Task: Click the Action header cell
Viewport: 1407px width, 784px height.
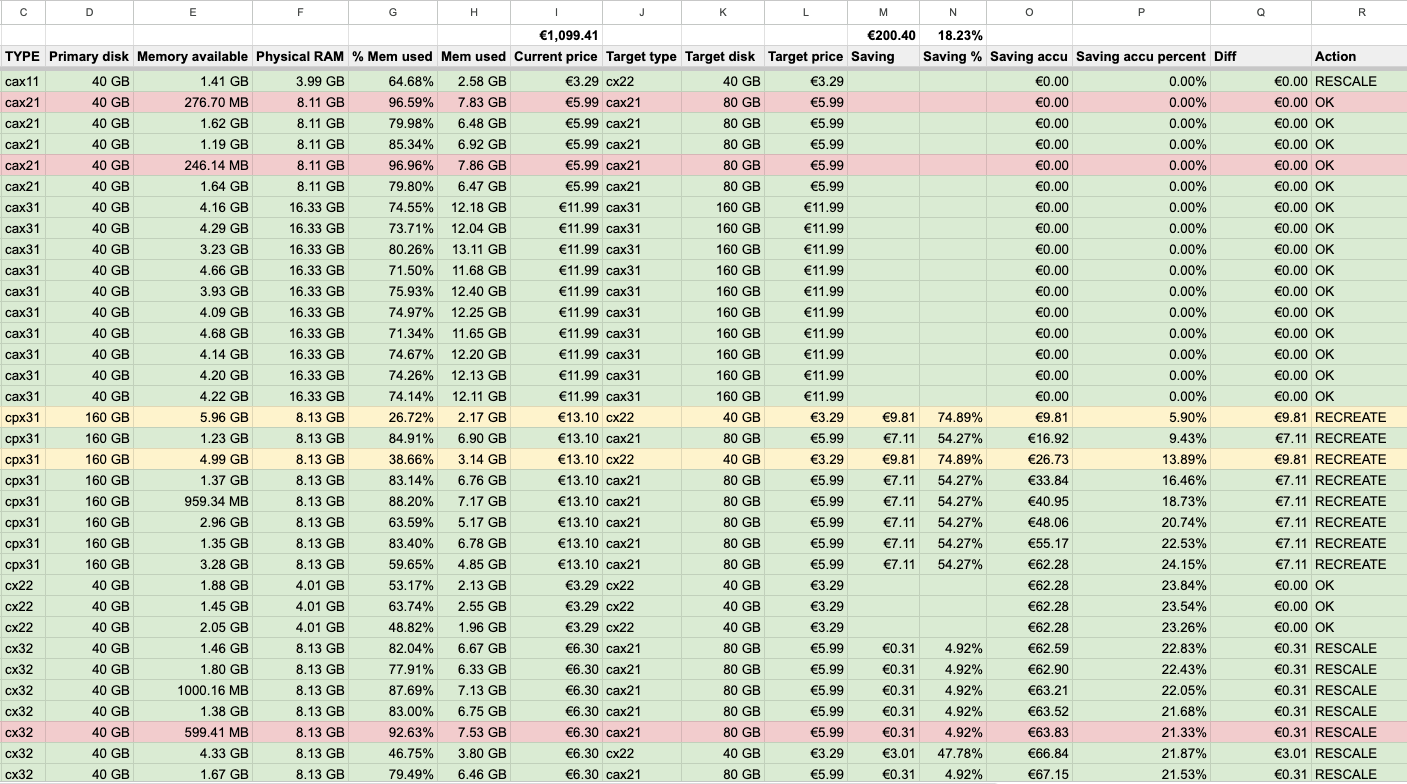Action: point(1361,56)
